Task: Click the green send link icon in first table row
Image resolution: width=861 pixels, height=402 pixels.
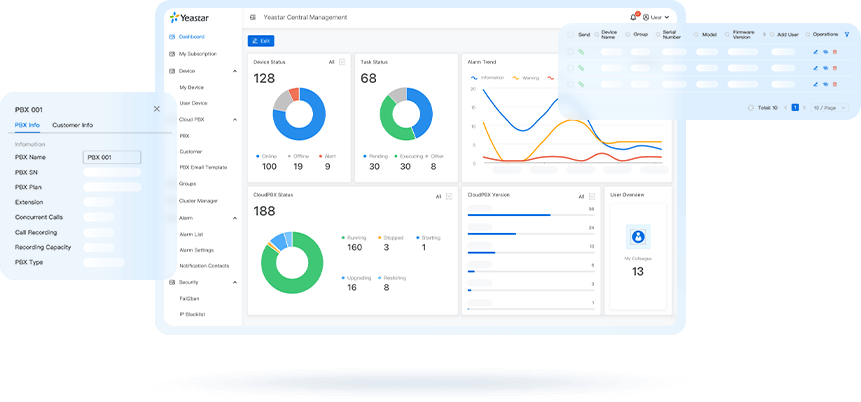Action: (582, 52)
